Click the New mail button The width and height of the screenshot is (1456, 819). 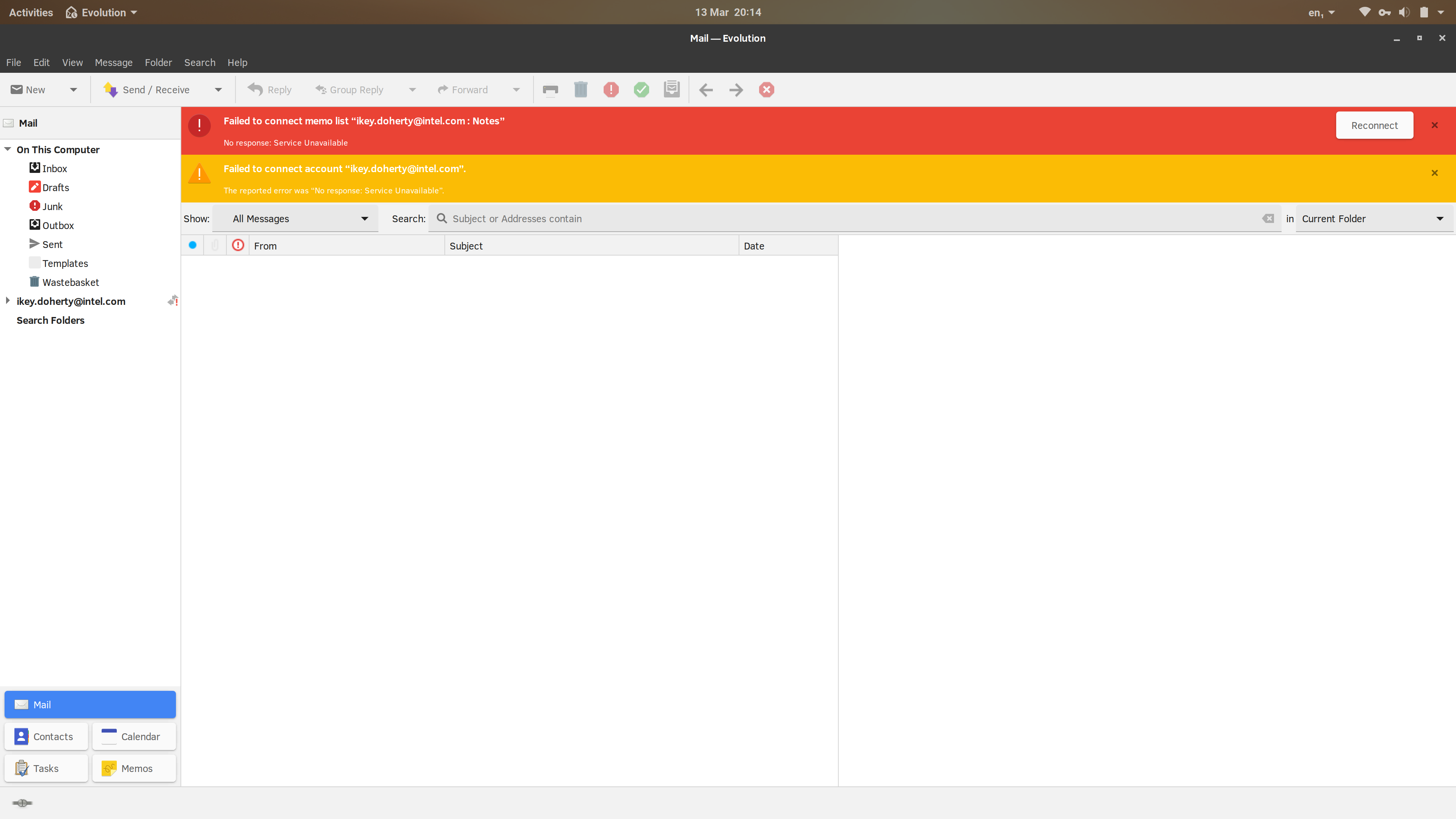[x=28, y=90]
